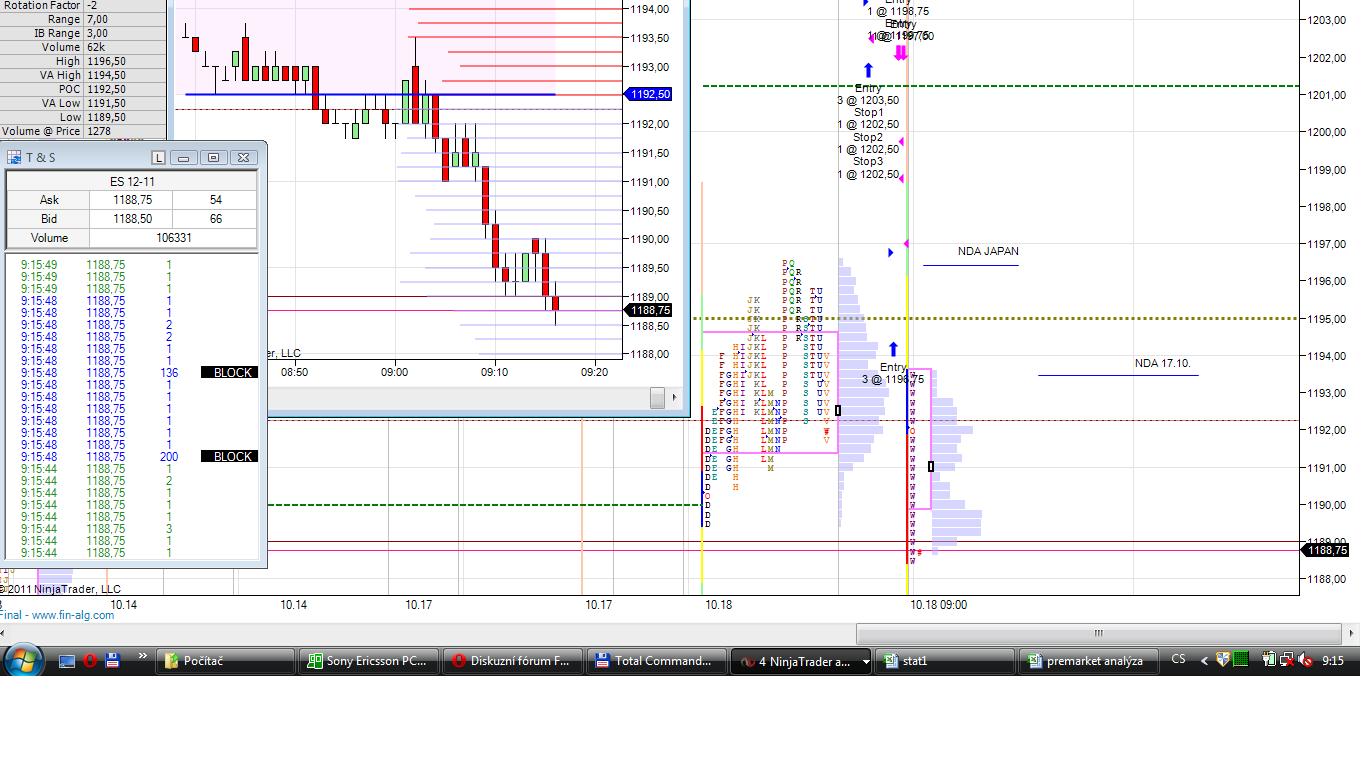Viewport: 1366px width, 768px height.
Task: Click the 1188,75 current price tag on profile chart
Action: point(1327,550)
